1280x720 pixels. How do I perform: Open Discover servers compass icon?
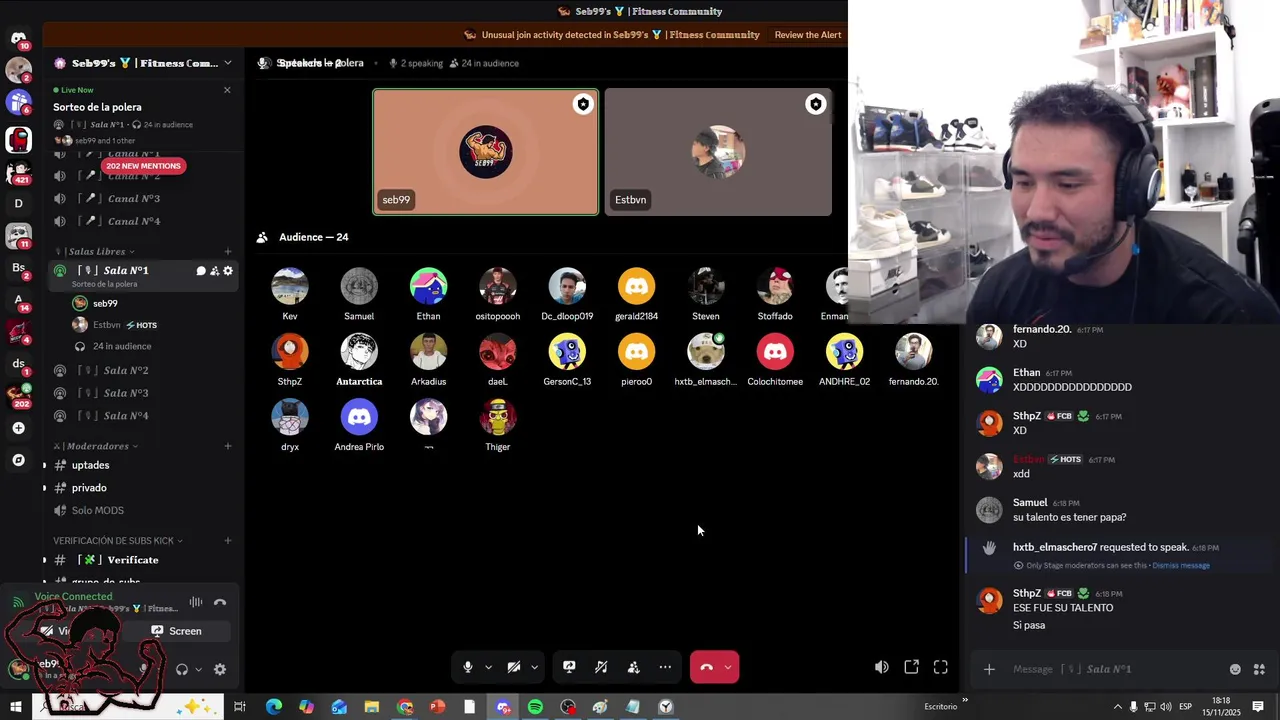tap(18, 460)
